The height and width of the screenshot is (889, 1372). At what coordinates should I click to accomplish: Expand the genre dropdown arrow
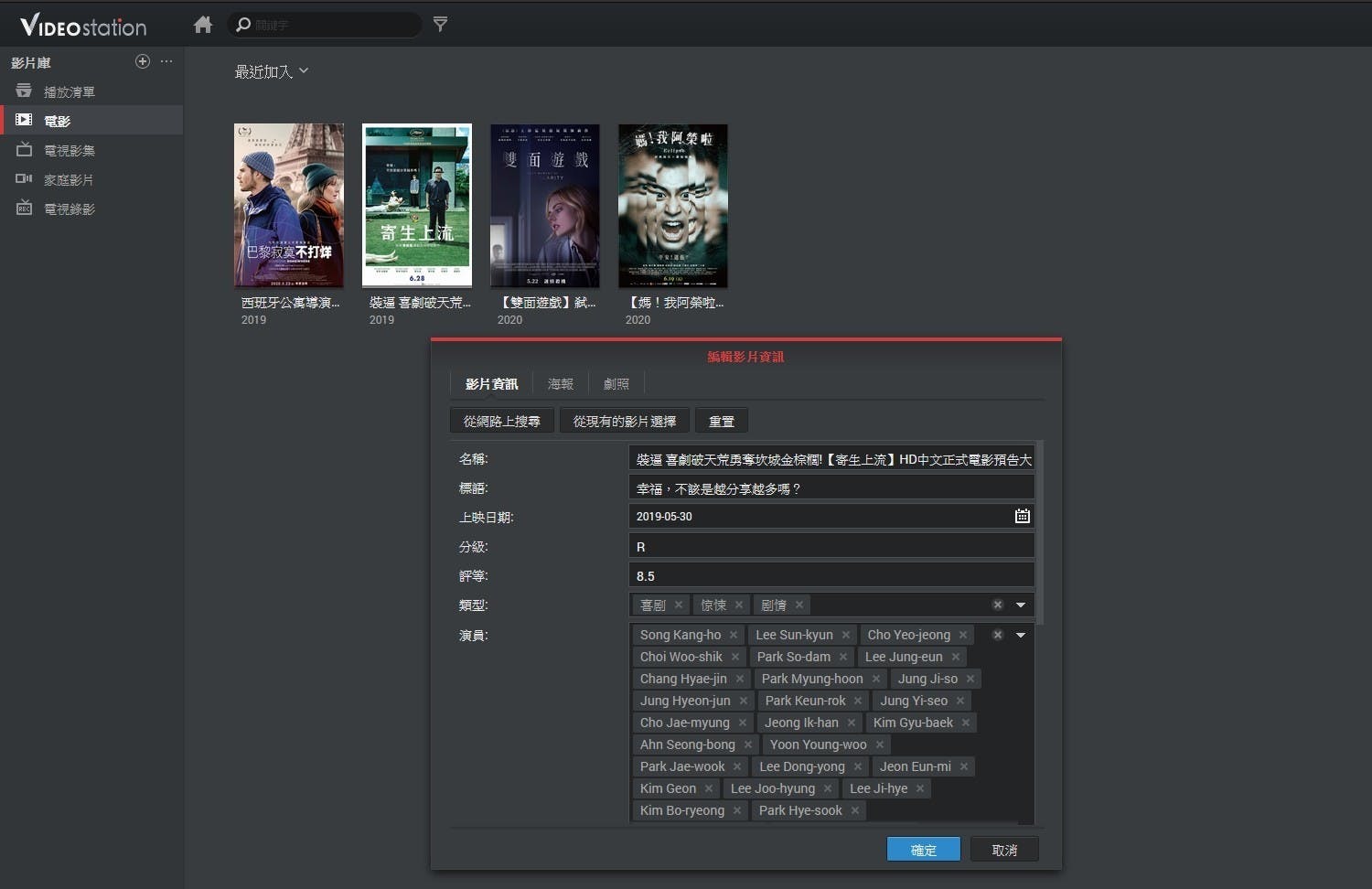[x=1021, y=605]
